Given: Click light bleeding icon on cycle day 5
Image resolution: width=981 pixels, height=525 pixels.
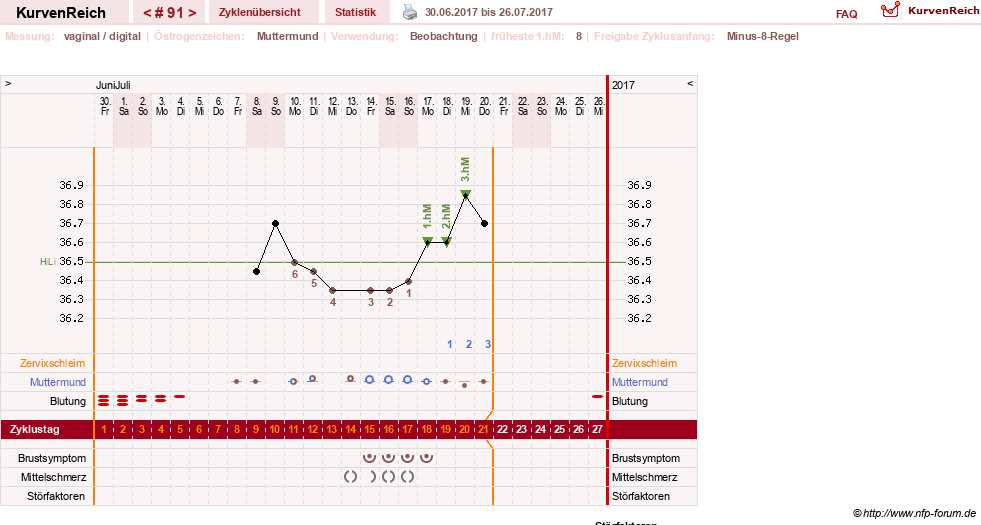Looking at the screenshot, I should click(x=180, y=396).
